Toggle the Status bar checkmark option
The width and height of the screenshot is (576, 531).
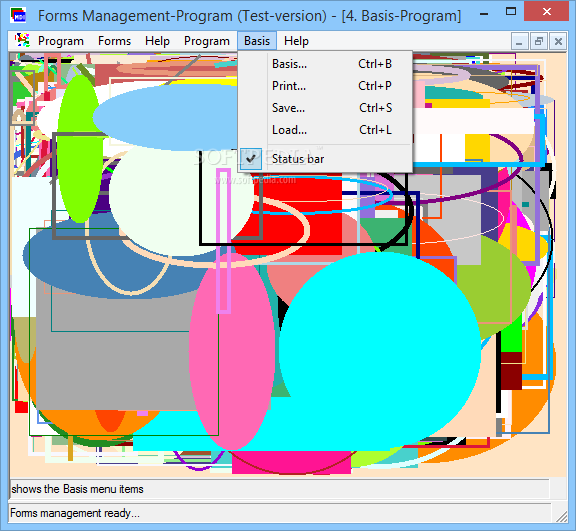pos(325,159)
